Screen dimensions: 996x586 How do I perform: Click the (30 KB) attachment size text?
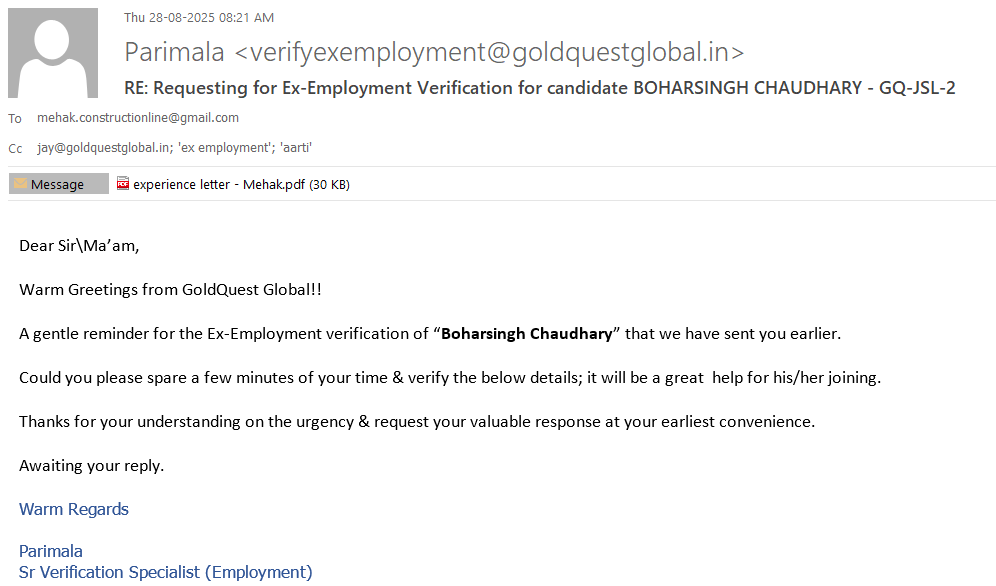coord(329,184)
